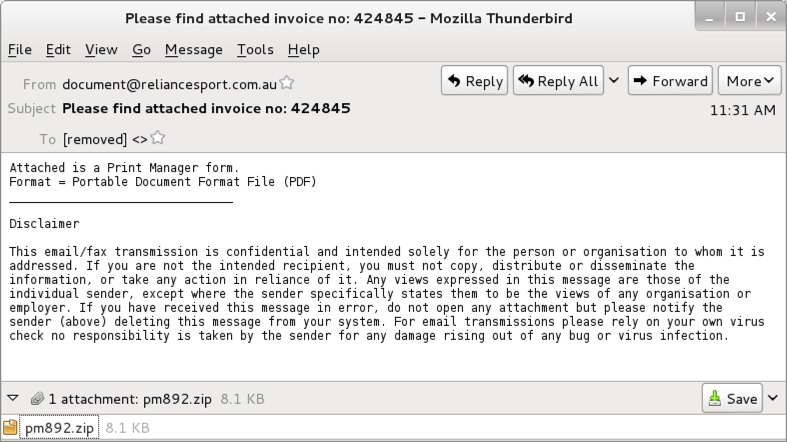Viewport: 787px width, 442px height.
Task: Open the Save attachment dropdown arrow
Action: [773, 398]
